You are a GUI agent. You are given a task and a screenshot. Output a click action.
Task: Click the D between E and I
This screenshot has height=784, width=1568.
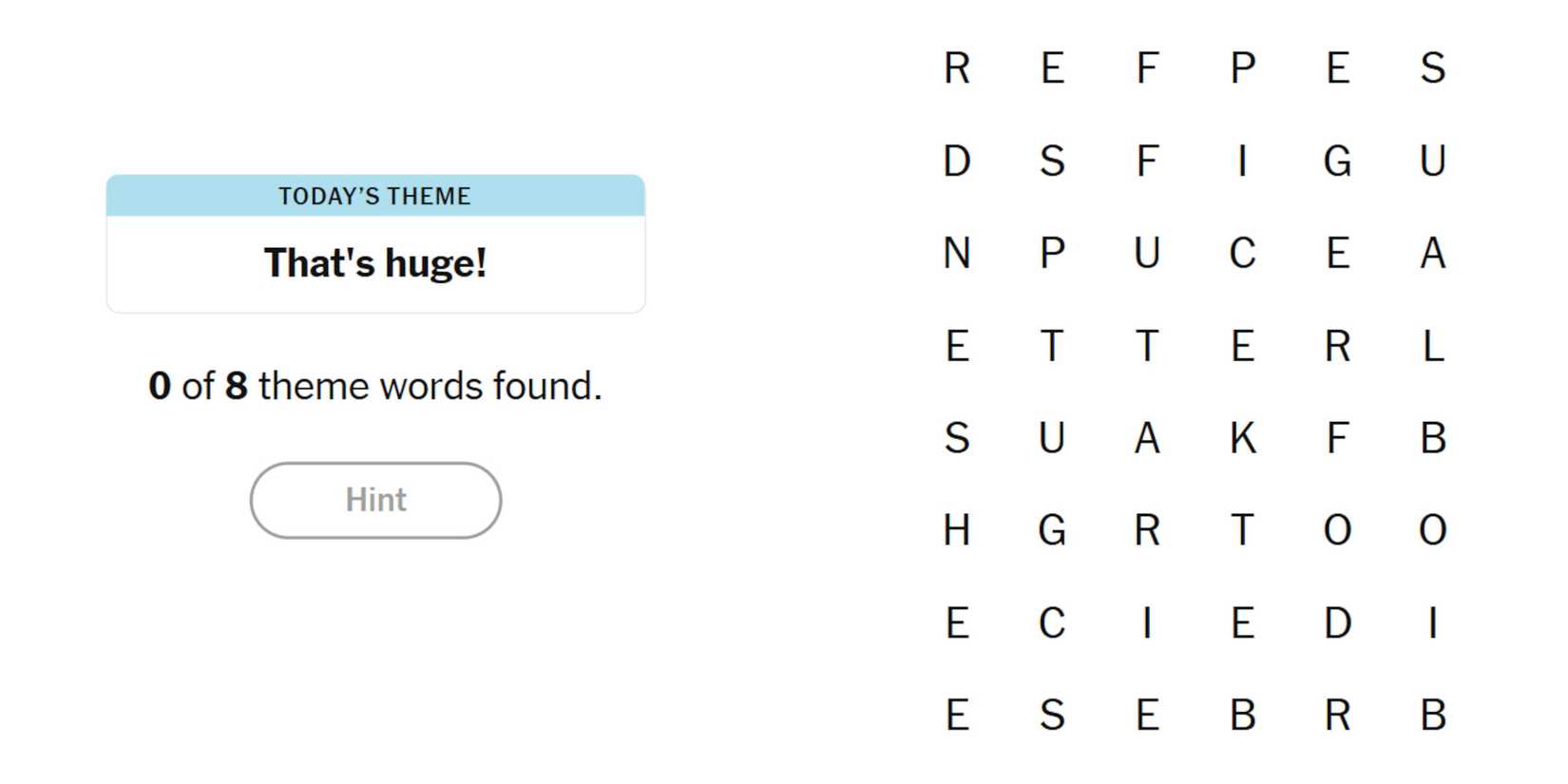pyautogui.click(x=1337, y=623)
